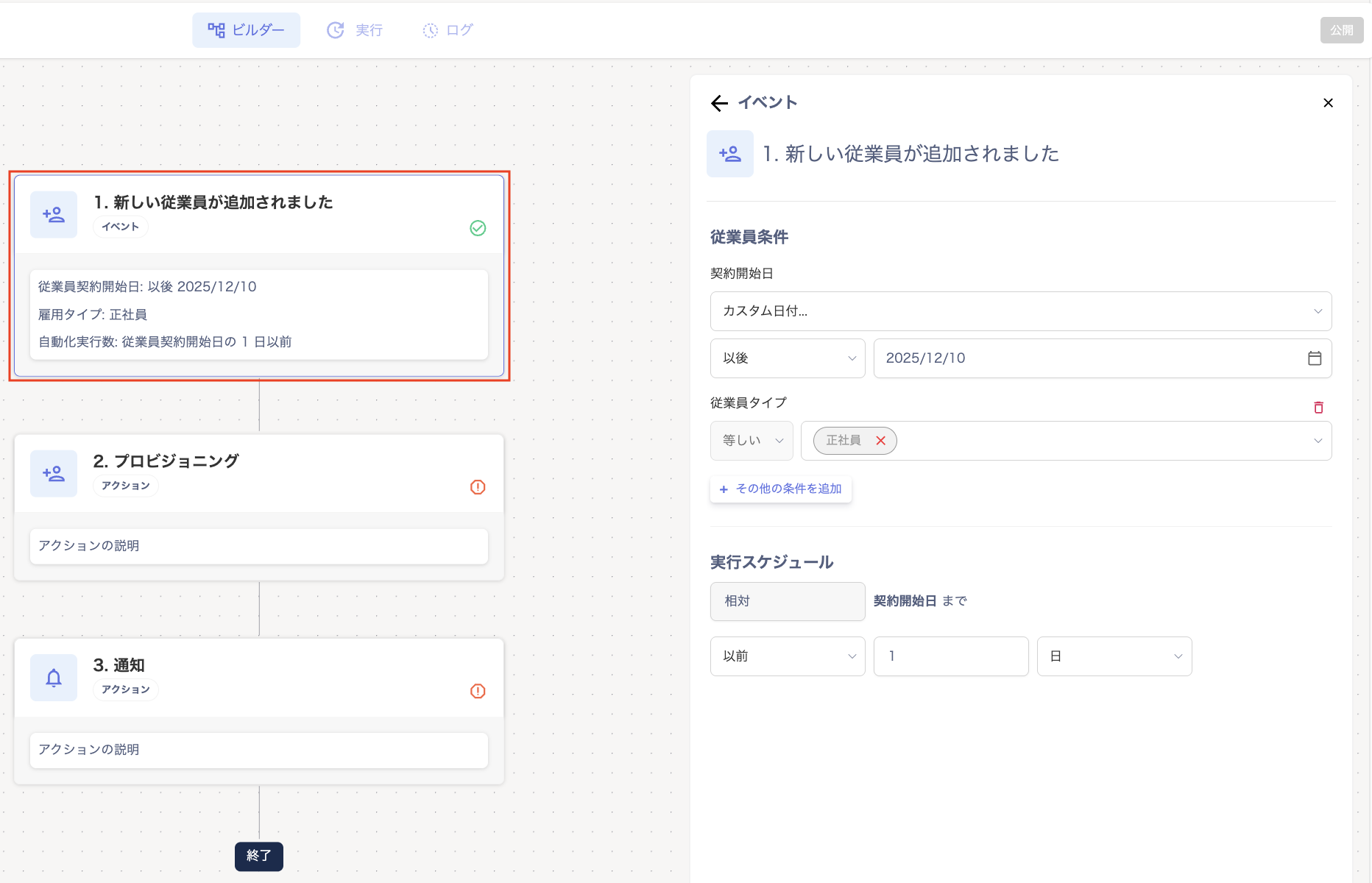Open the 以後 condition dropdown
1372x883 pixels.
click(x=788, y=358)
